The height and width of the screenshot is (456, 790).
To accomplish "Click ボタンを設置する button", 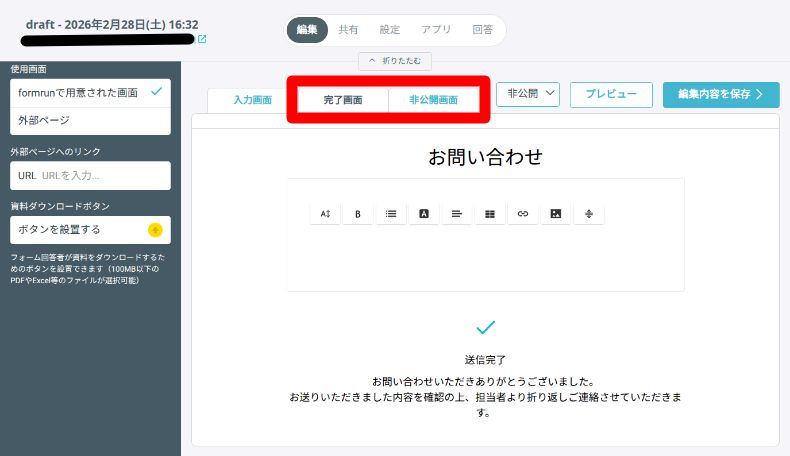I will coord(90,230).
